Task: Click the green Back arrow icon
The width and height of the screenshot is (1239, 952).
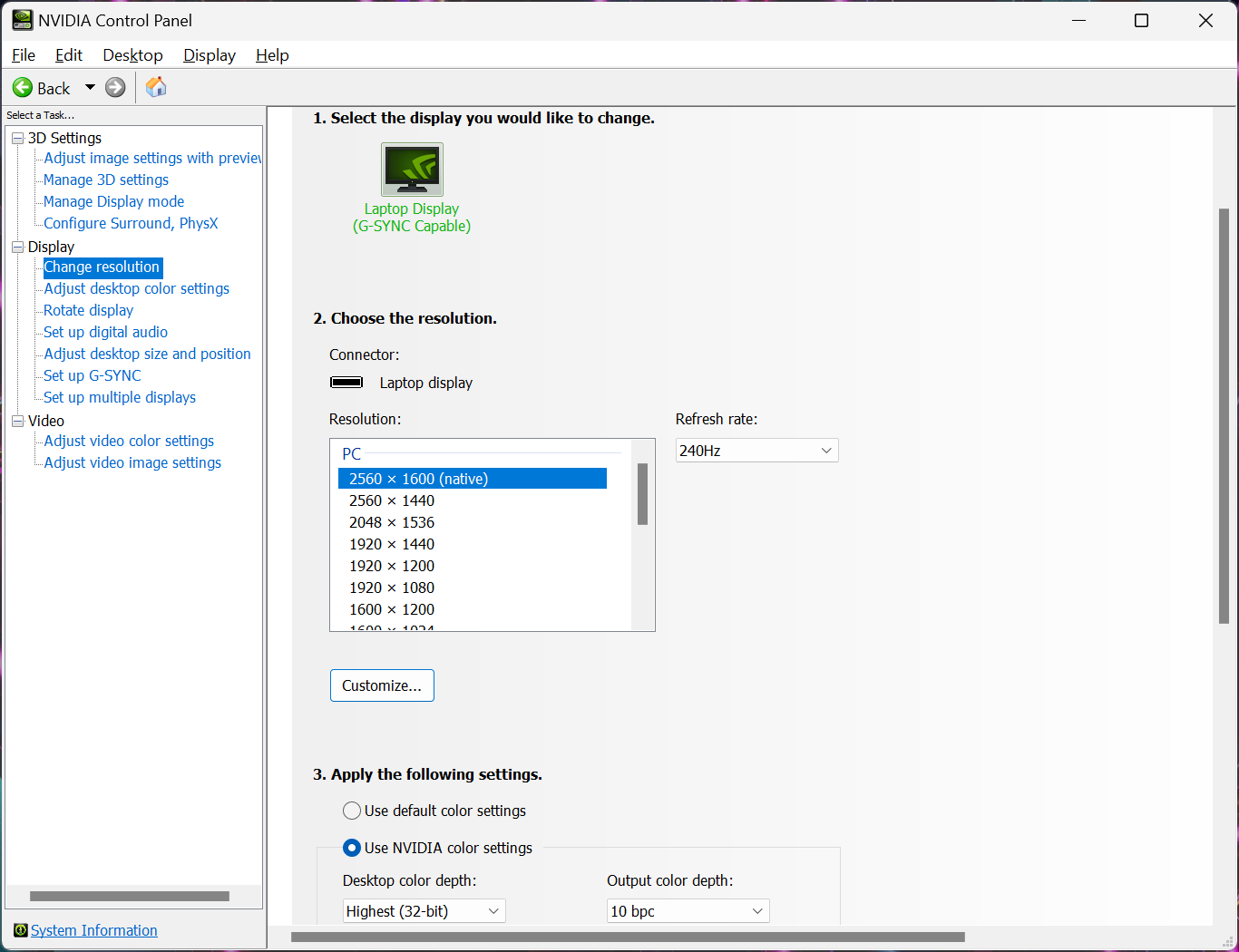Action: click(x=23, y=87)
